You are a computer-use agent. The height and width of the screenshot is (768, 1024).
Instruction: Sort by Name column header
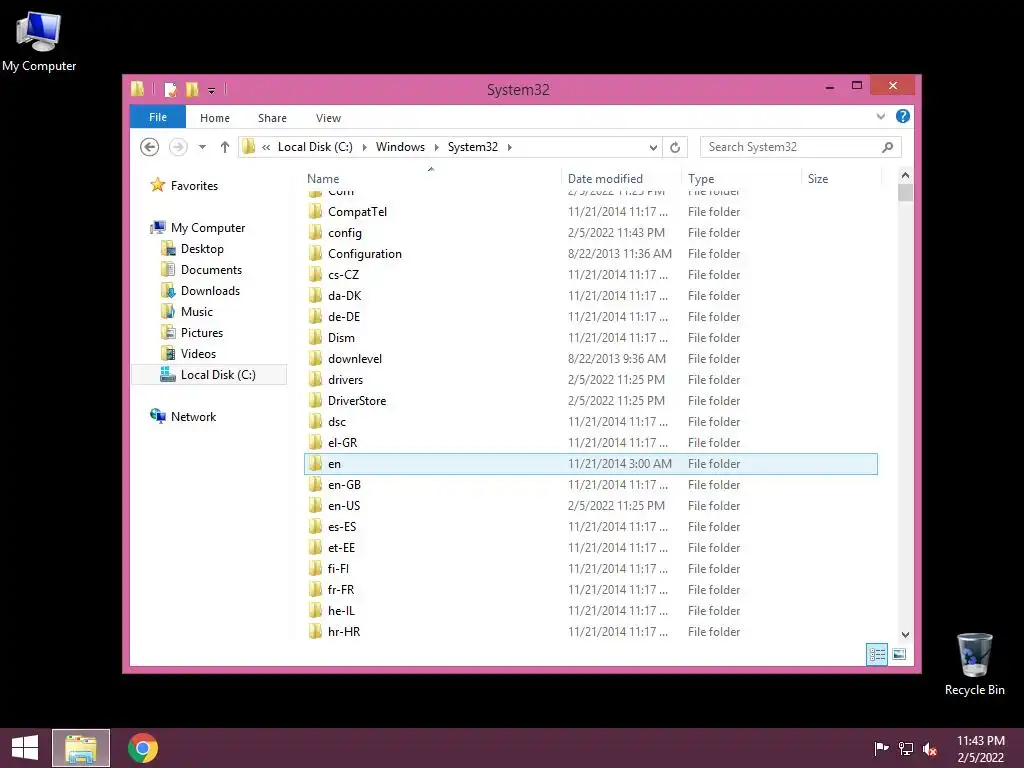pos(432,178)
